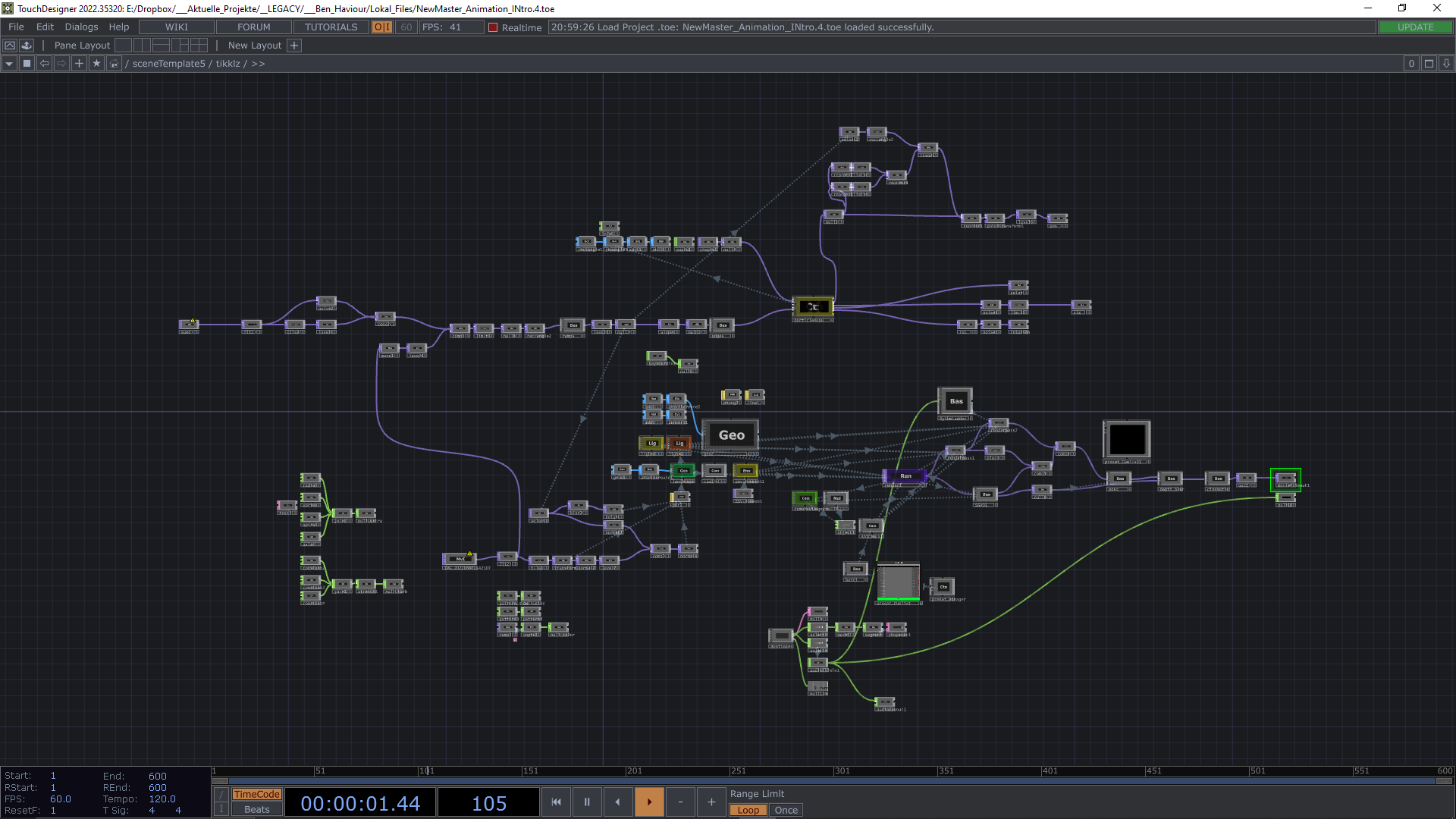The width and height of the screenshot is (1456, 819).
Task: Open the Edit menu
Action: pos(45,27)
